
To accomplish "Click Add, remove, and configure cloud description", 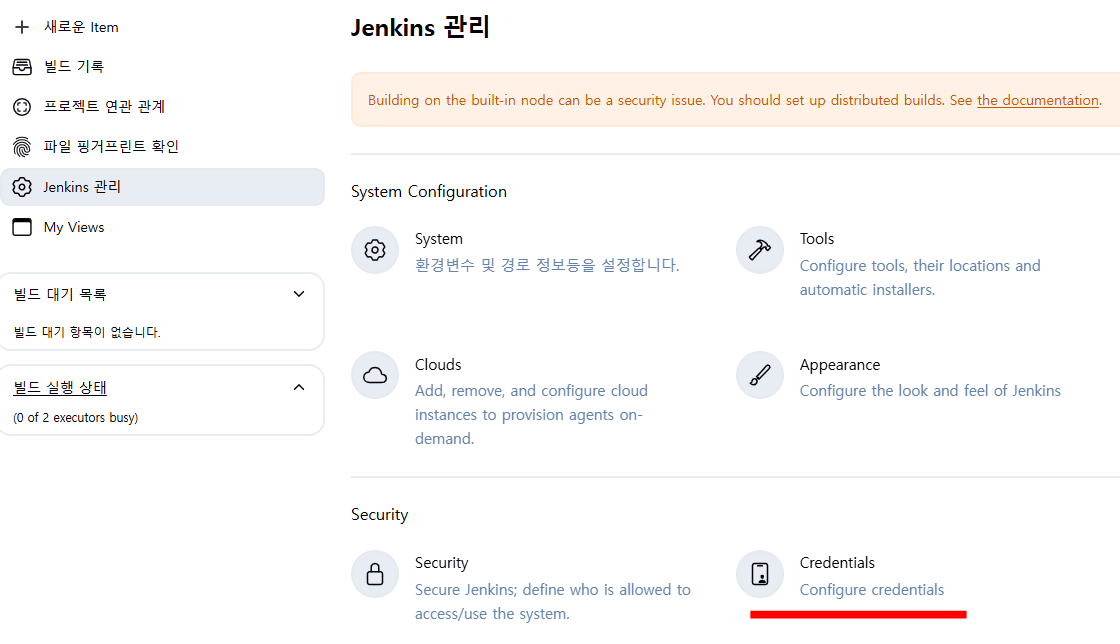I will tap(531, 415).
